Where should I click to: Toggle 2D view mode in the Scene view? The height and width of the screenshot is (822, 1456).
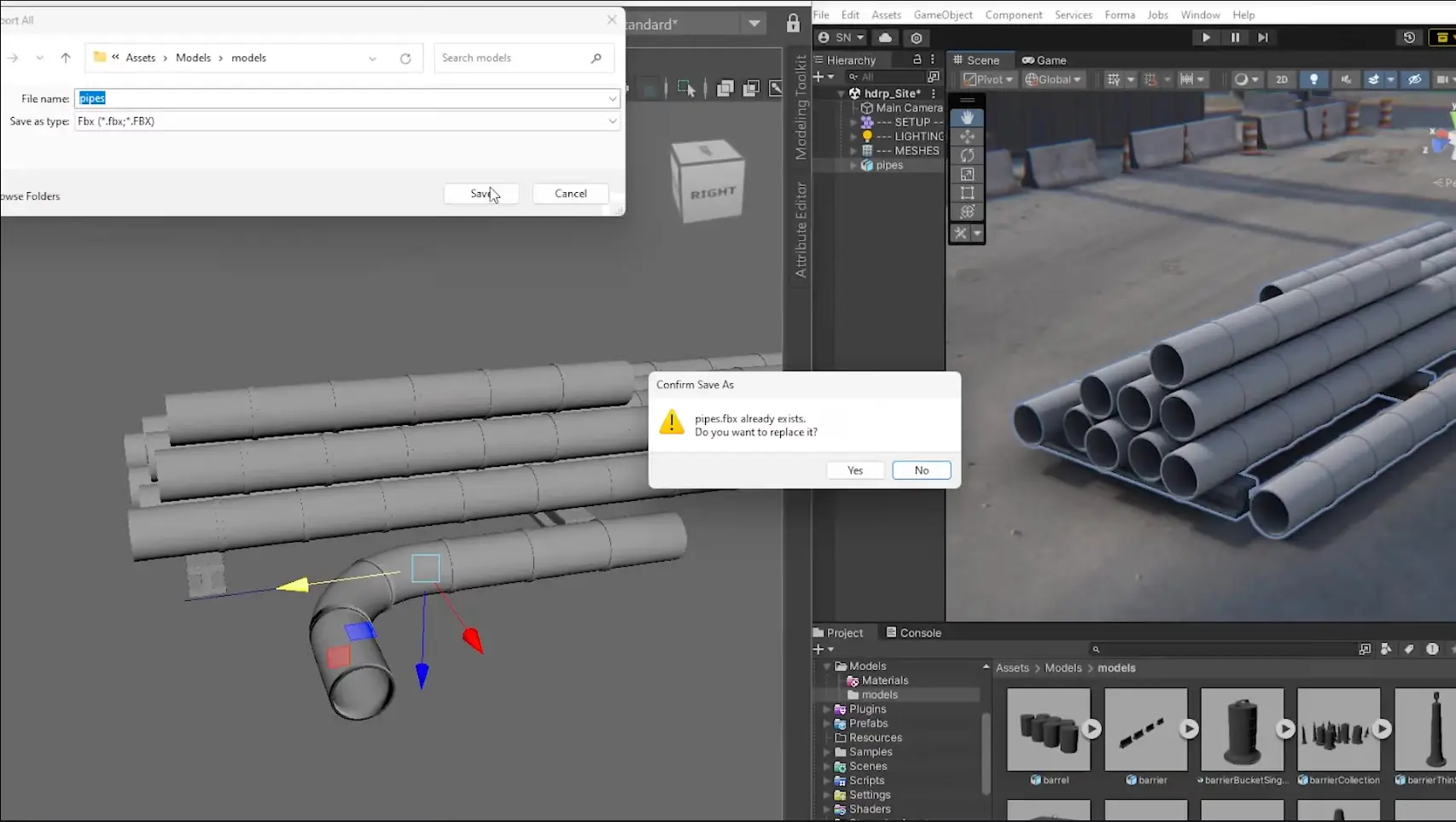1281,79
